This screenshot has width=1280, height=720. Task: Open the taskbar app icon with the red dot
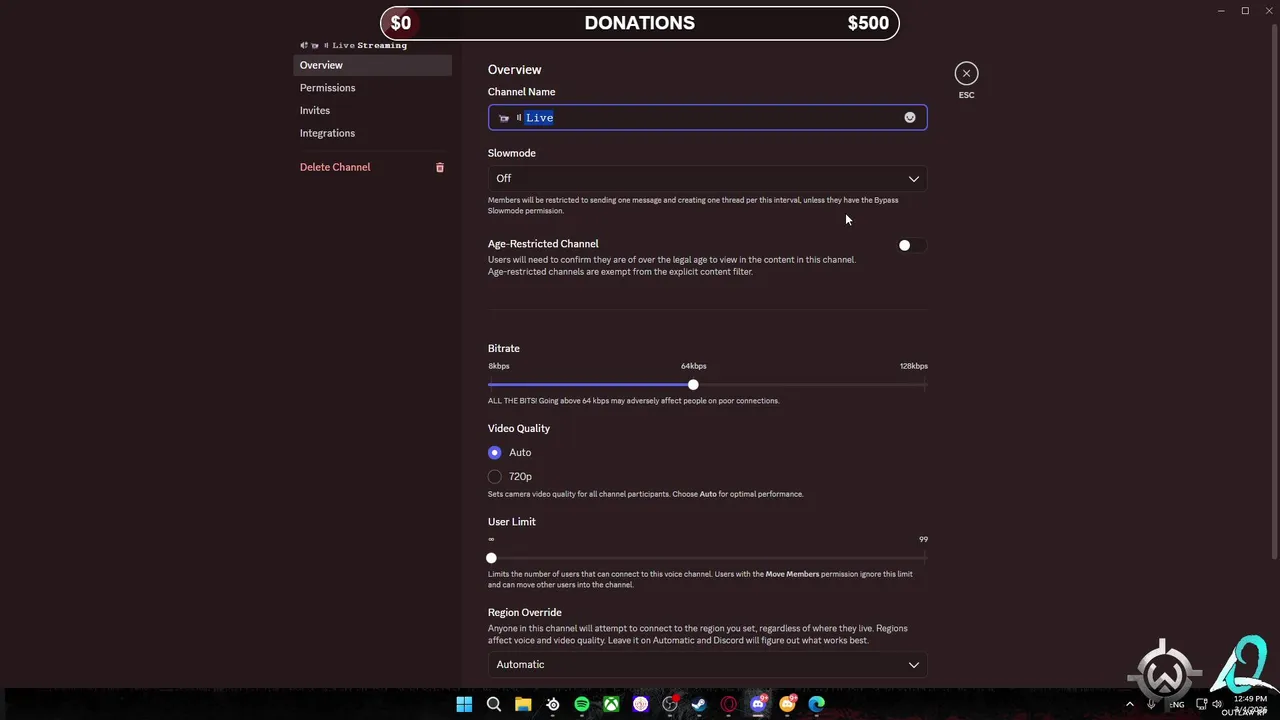pyautogui.click(x=670, y=704)
